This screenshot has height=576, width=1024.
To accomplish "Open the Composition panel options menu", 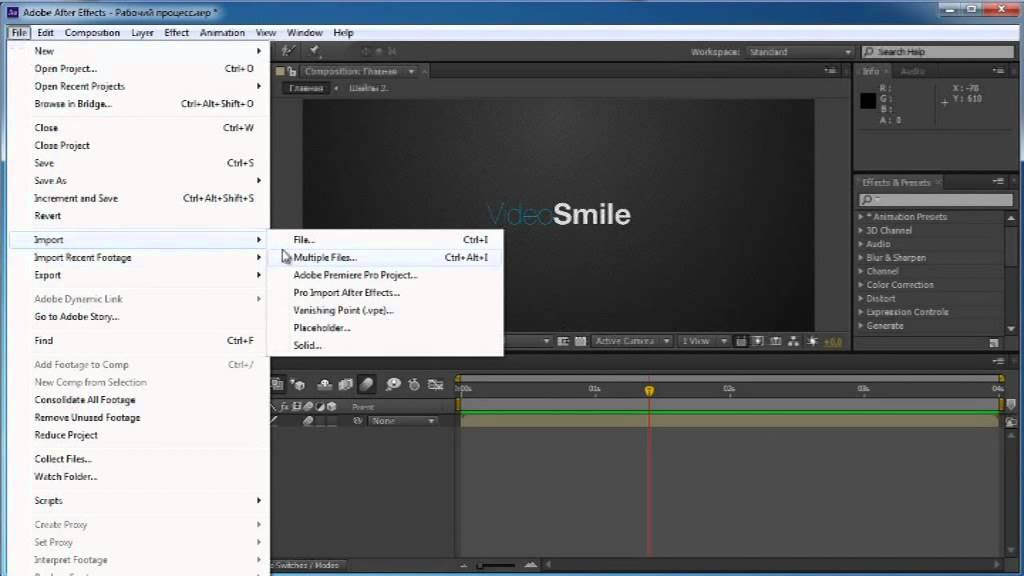I will (x=830, y=71).
